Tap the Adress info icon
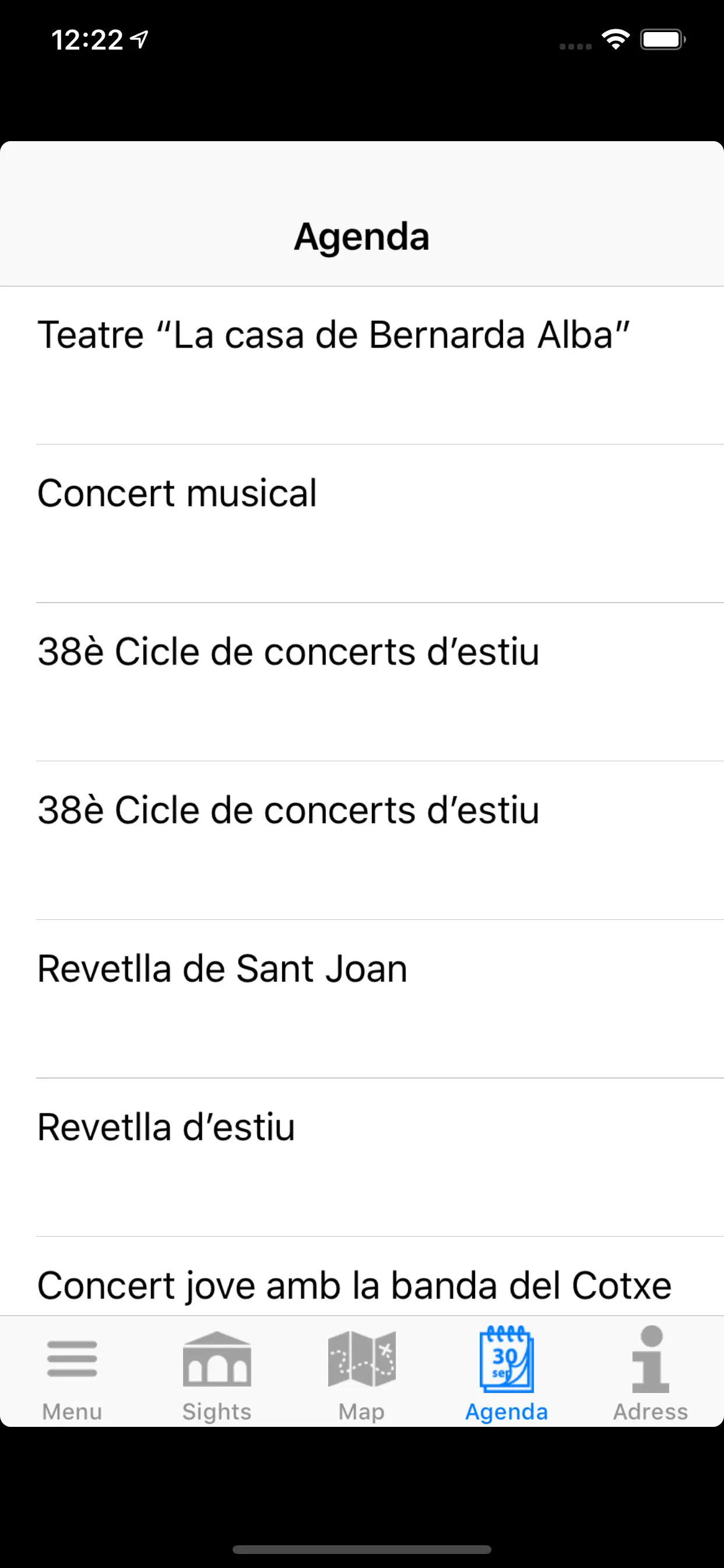The width and height of the screenshot is (724, 1568). point(651,1359)
